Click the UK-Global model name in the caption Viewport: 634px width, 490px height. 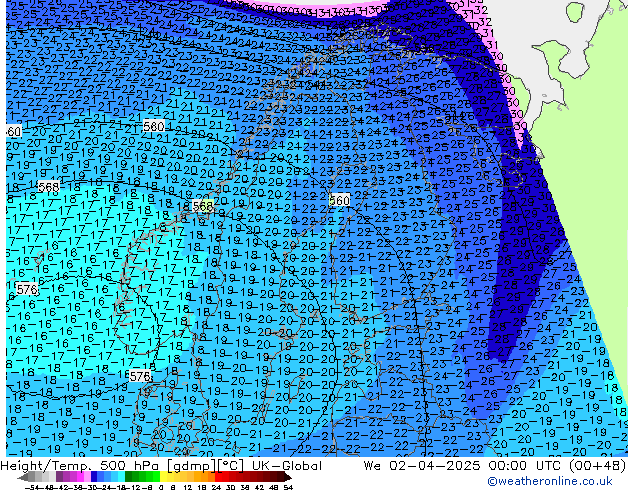(x=287, y=466)
